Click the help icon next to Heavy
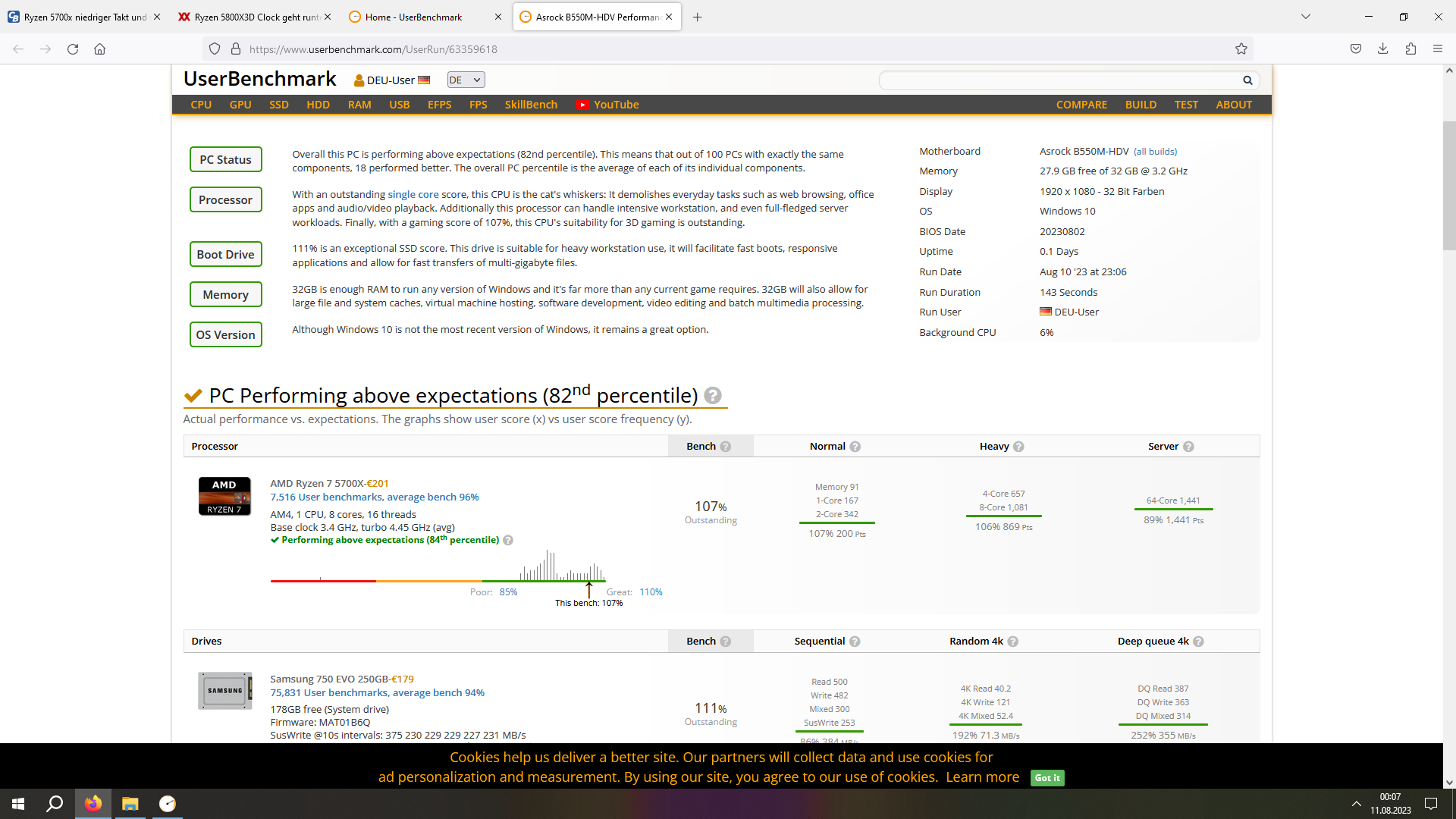1456x819 pixels. [x=1018, y=447]
